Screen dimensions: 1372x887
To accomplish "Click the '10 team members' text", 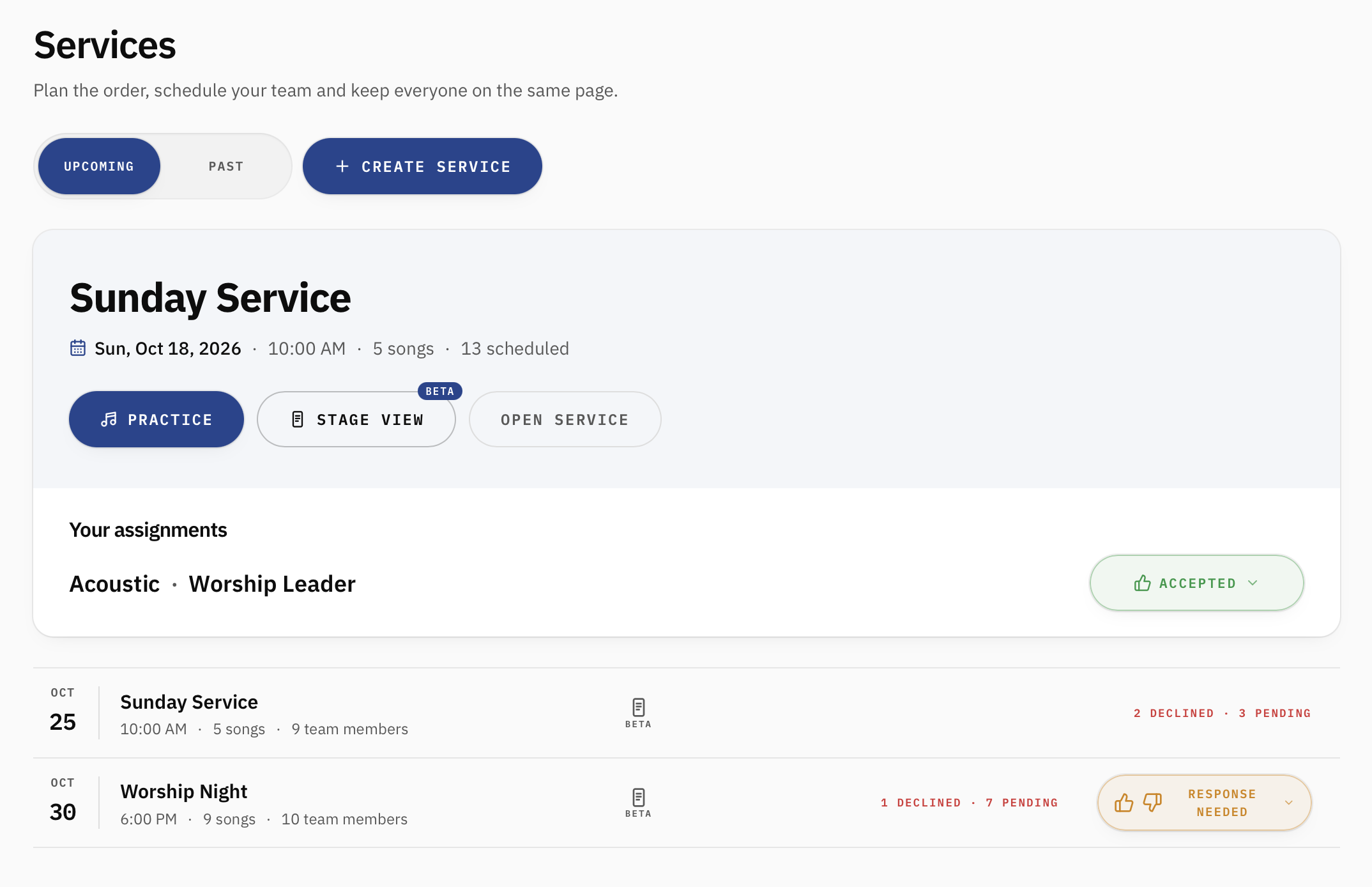I will 344,819.
